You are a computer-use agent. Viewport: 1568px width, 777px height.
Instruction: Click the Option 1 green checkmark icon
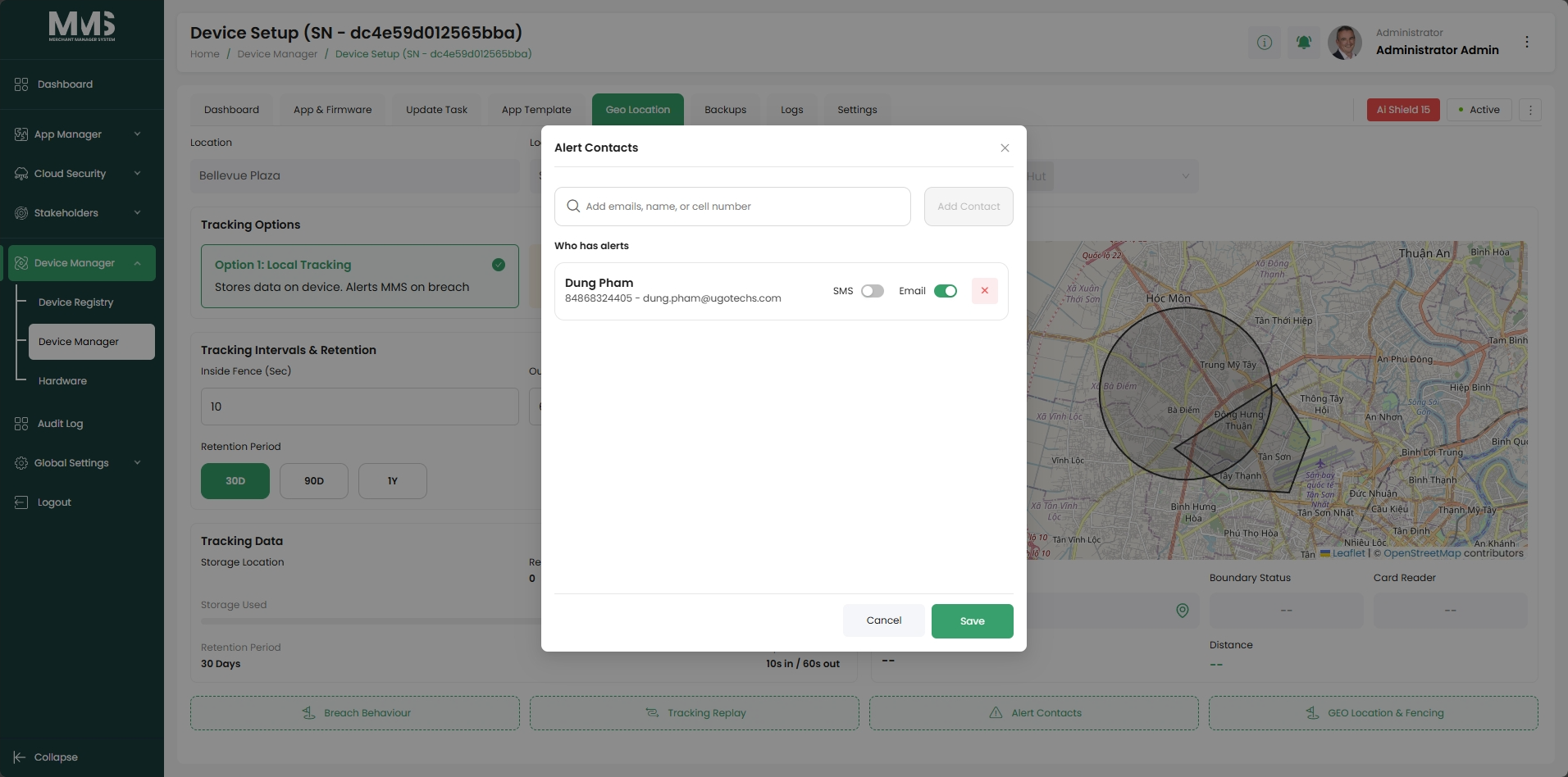pos(499,265)
